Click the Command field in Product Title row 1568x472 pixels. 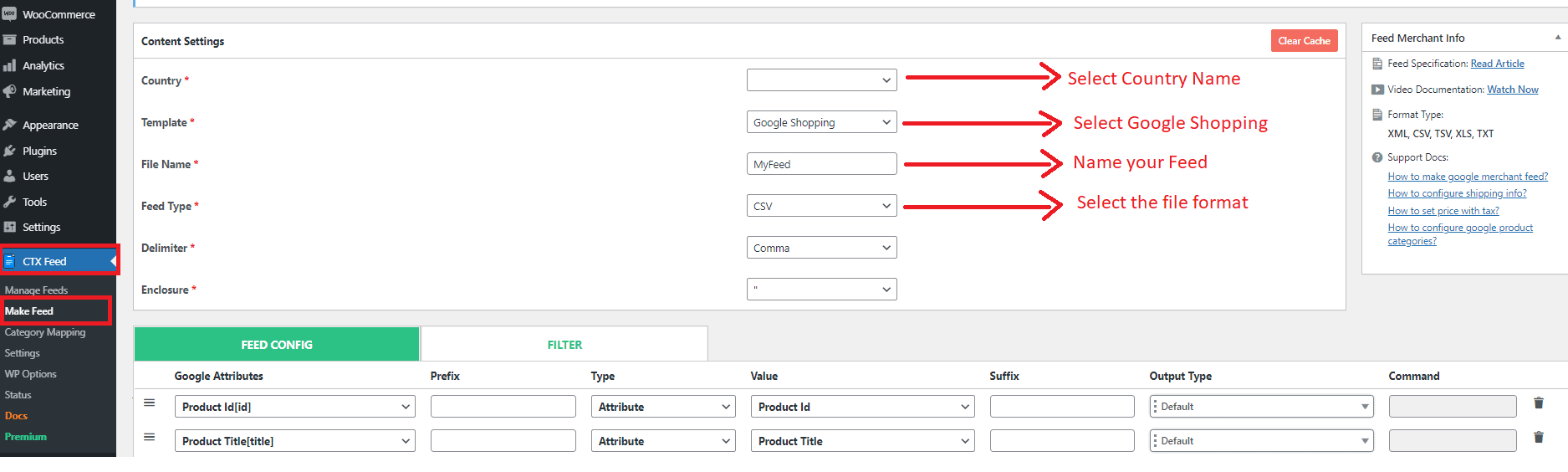click(x=1453, y=441)
